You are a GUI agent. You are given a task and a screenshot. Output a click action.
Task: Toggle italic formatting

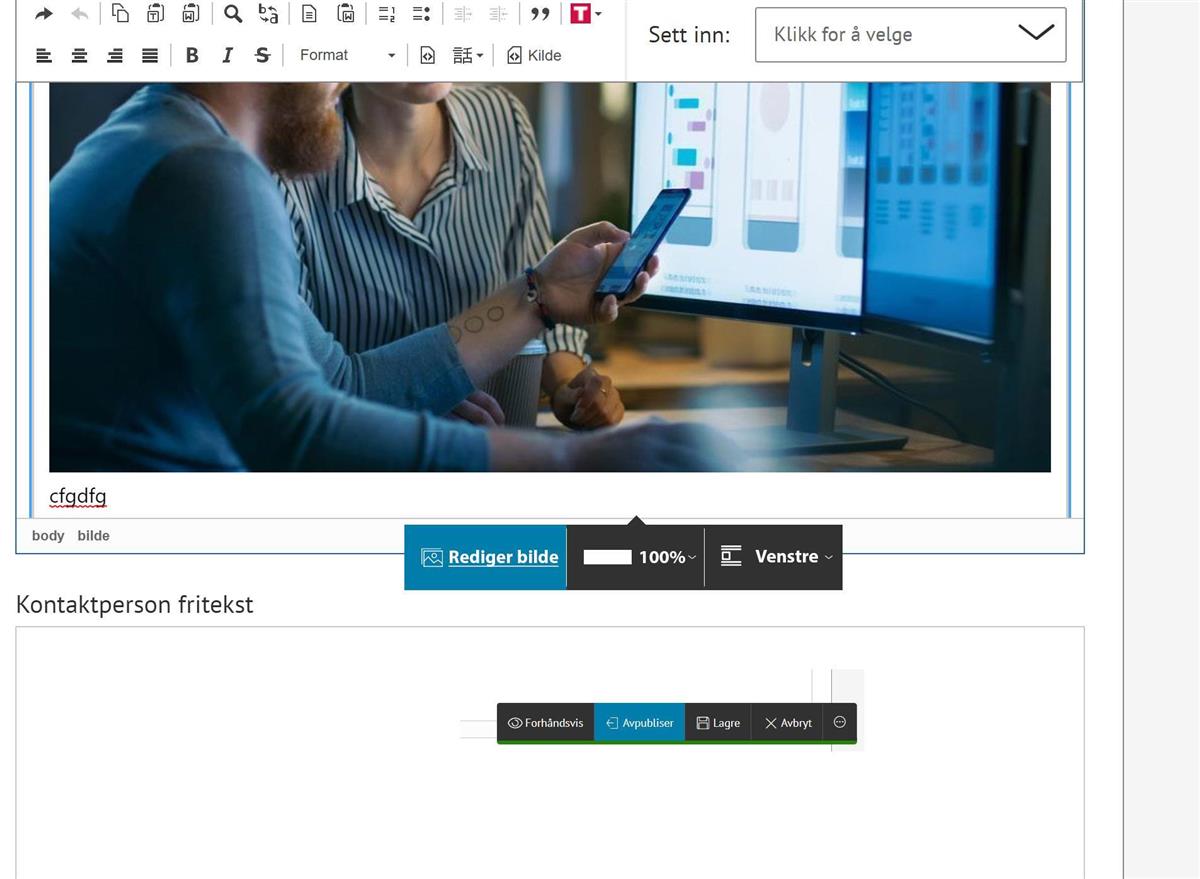tap(227, 55)
